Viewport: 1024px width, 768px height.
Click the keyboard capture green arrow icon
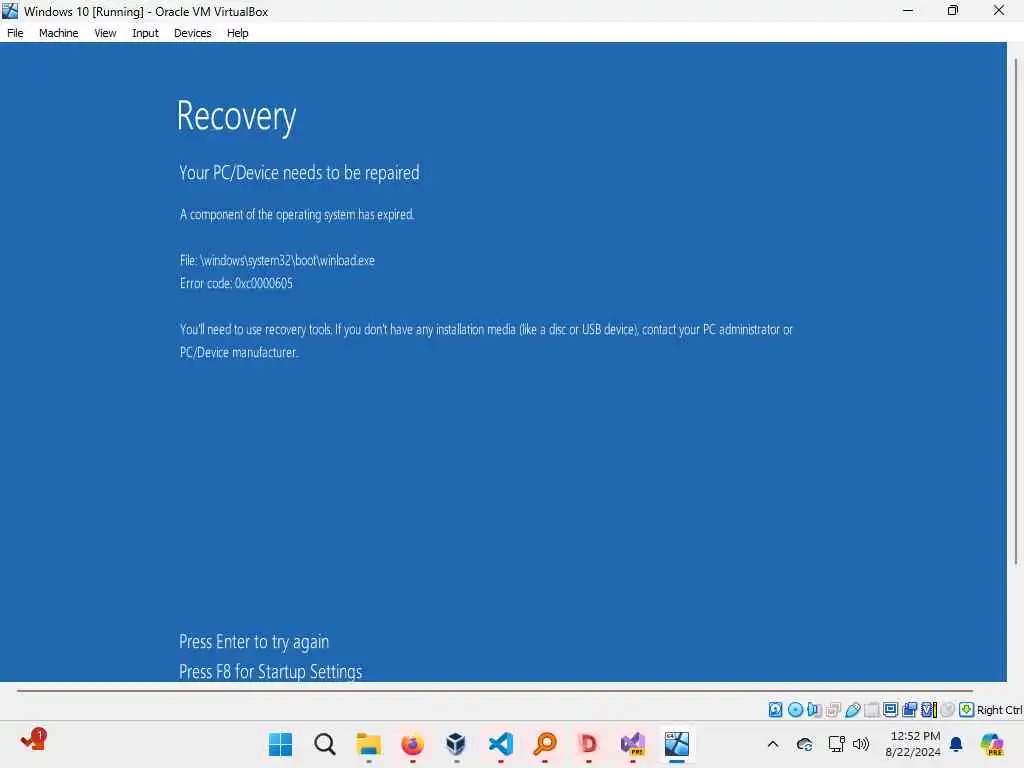pos(967,709)
